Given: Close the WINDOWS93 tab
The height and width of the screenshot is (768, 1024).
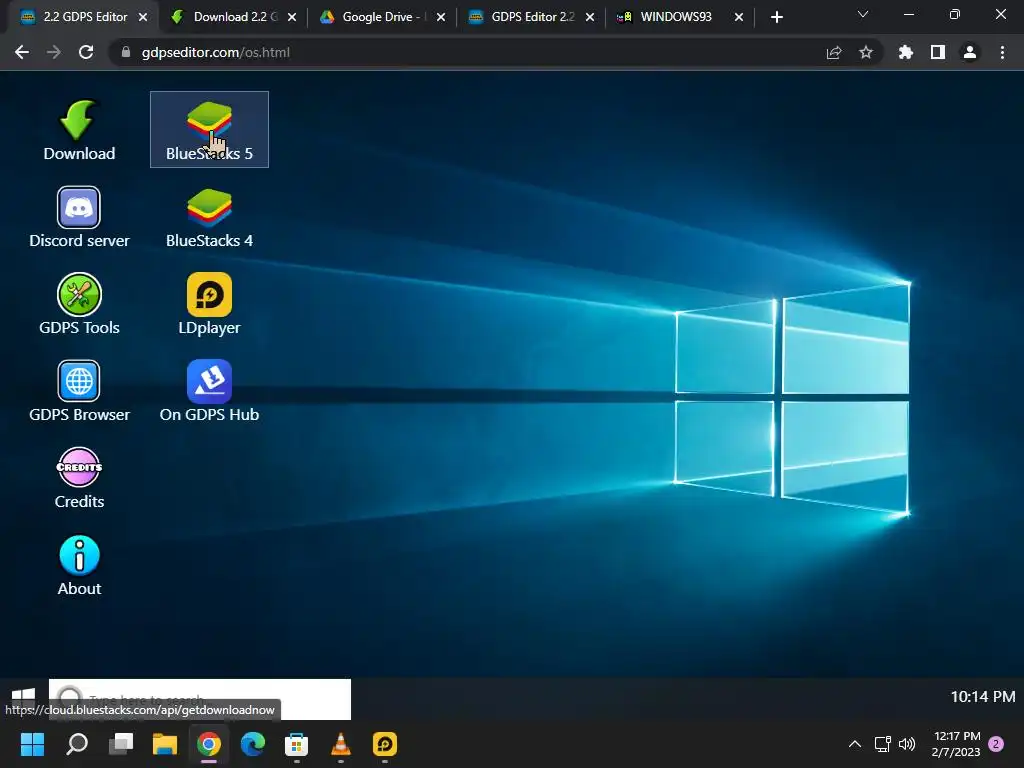Looking at the screenshot, I should coord(739,17).
